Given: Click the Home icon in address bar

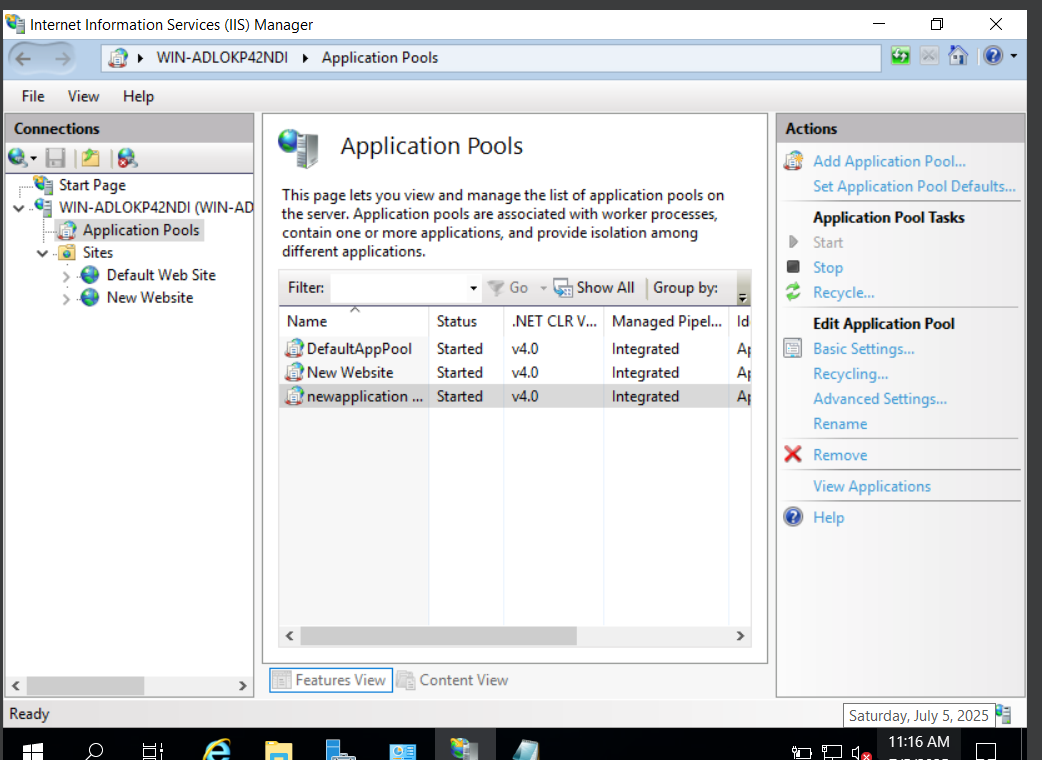Looking at the screenshot, I should (x=958, y=56).
